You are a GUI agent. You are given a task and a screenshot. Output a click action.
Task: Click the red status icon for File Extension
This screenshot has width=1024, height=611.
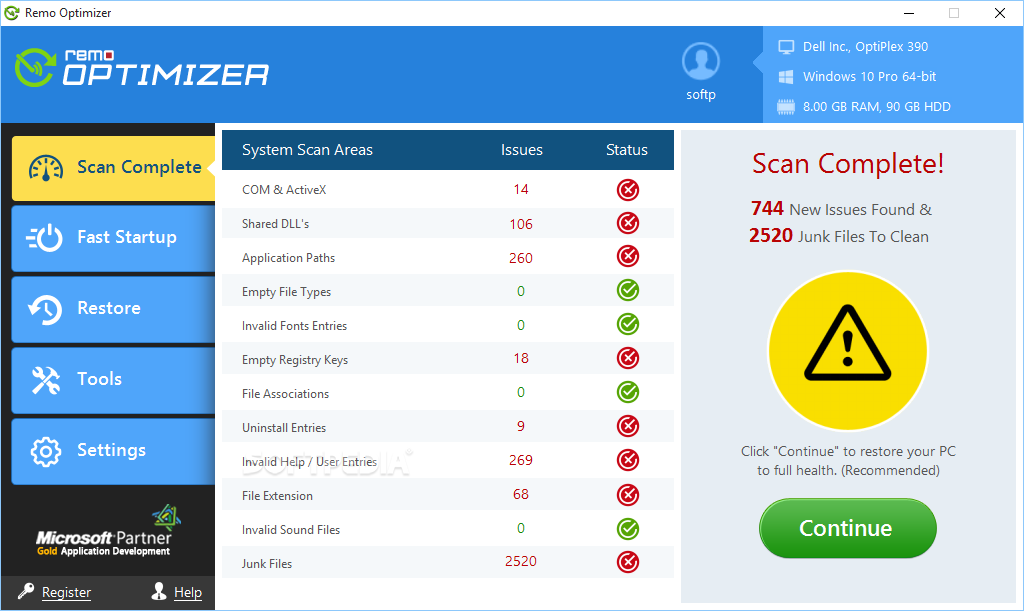point(628,495)
